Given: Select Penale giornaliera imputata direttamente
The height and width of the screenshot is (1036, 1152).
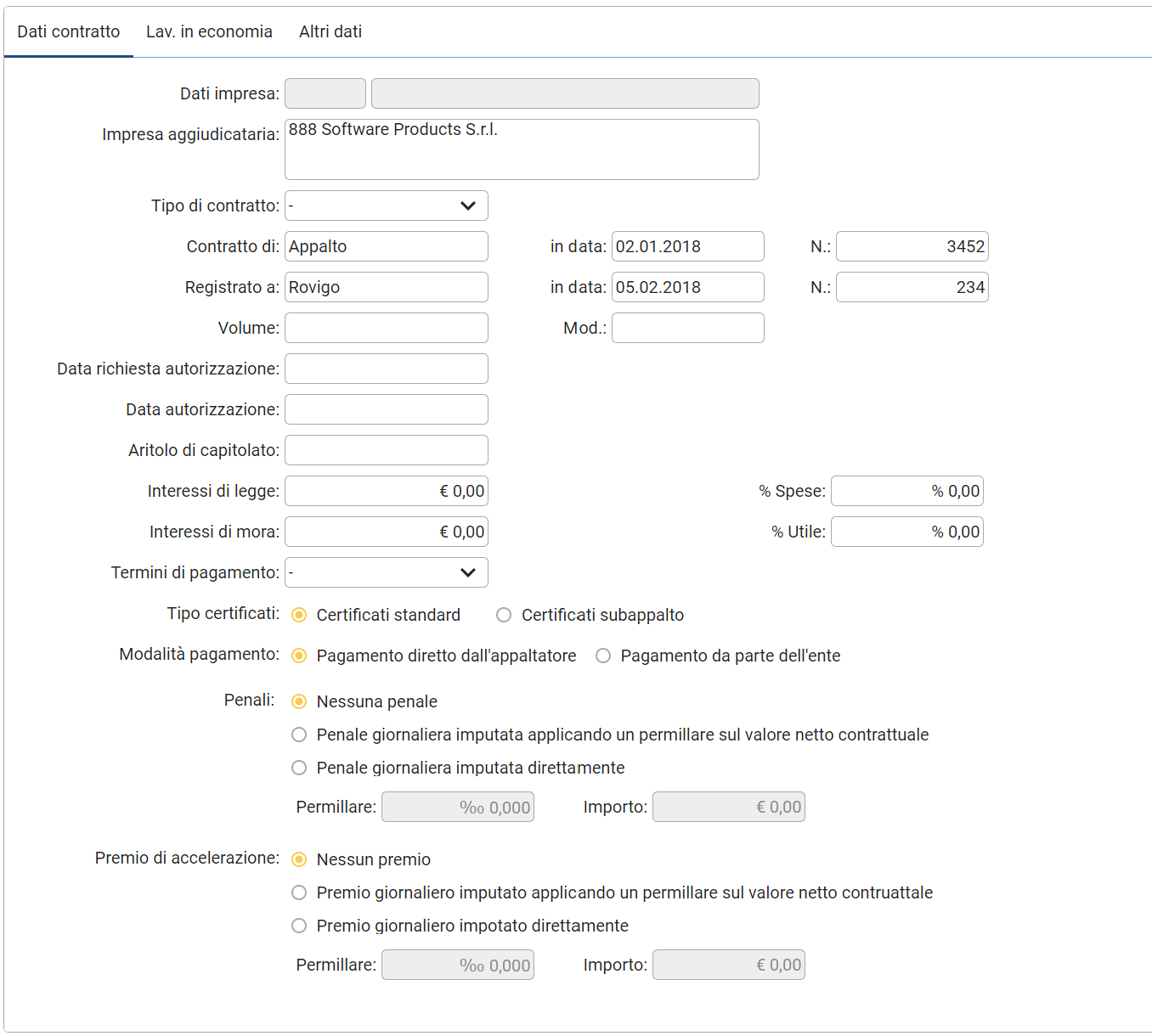Looking at the screenshot, I should coord(299,768).
